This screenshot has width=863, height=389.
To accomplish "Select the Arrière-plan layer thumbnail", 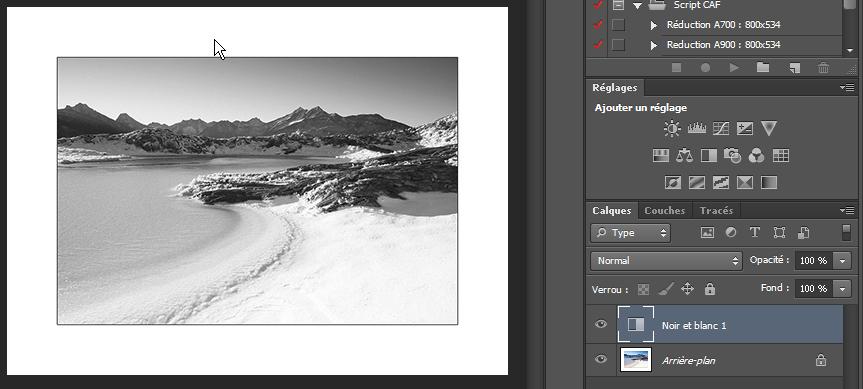I will click(x=636, y=360).
